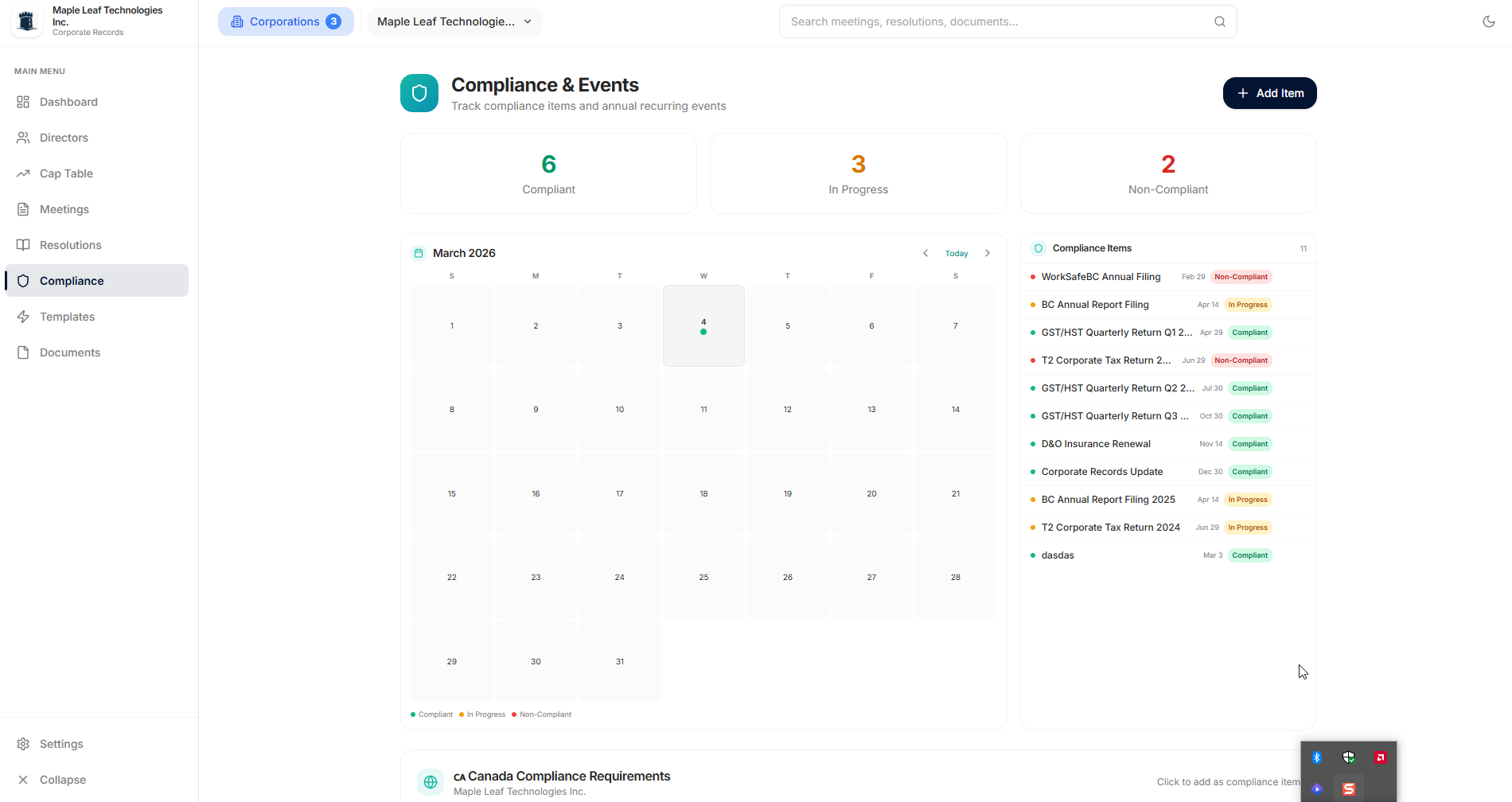
Task: Click the search magnifier icon
Action: [1219, 21]
